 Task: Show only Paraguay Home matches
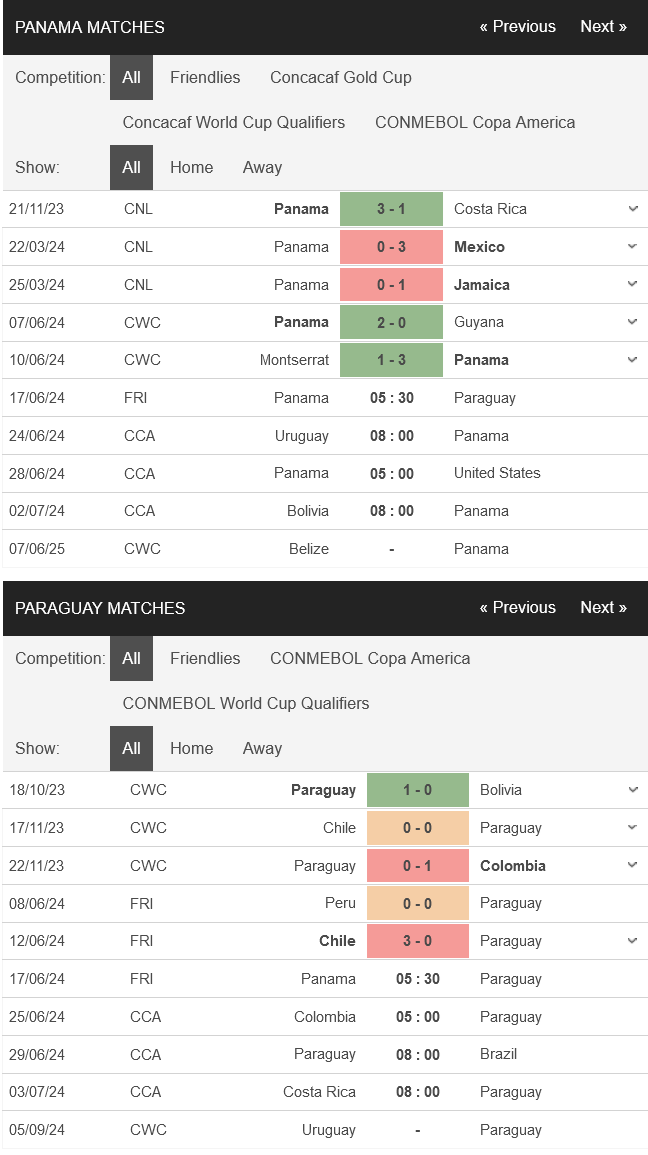coord(191,748)
